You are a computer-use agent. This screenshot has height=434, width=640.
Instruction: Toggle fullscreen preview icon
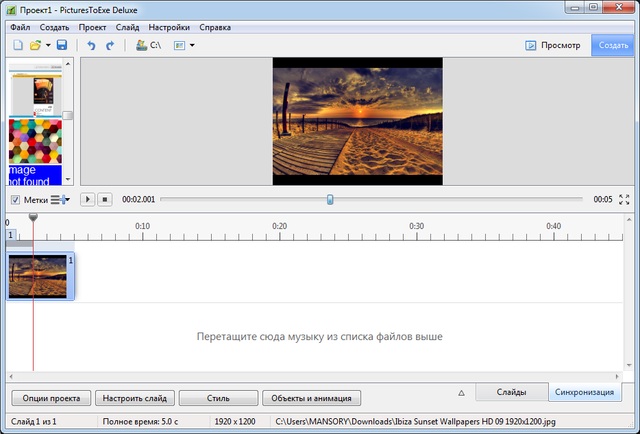point(625,200)
